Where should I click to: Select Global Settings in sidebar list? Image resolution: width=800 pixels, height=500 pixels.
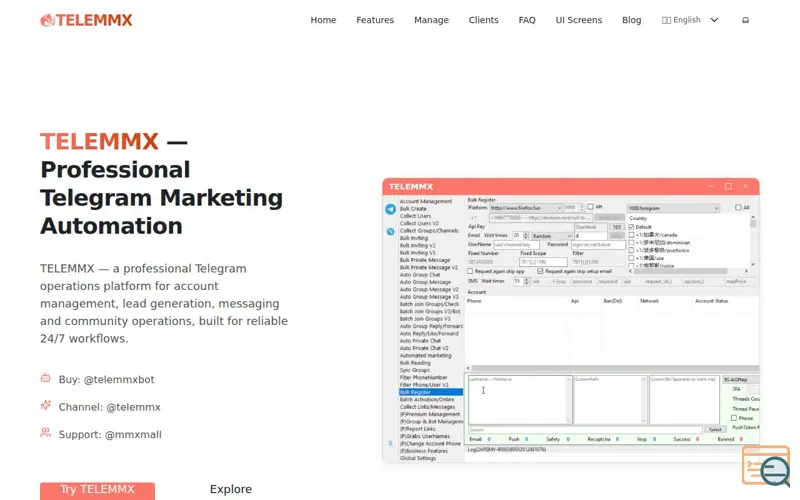click(418, 458)
